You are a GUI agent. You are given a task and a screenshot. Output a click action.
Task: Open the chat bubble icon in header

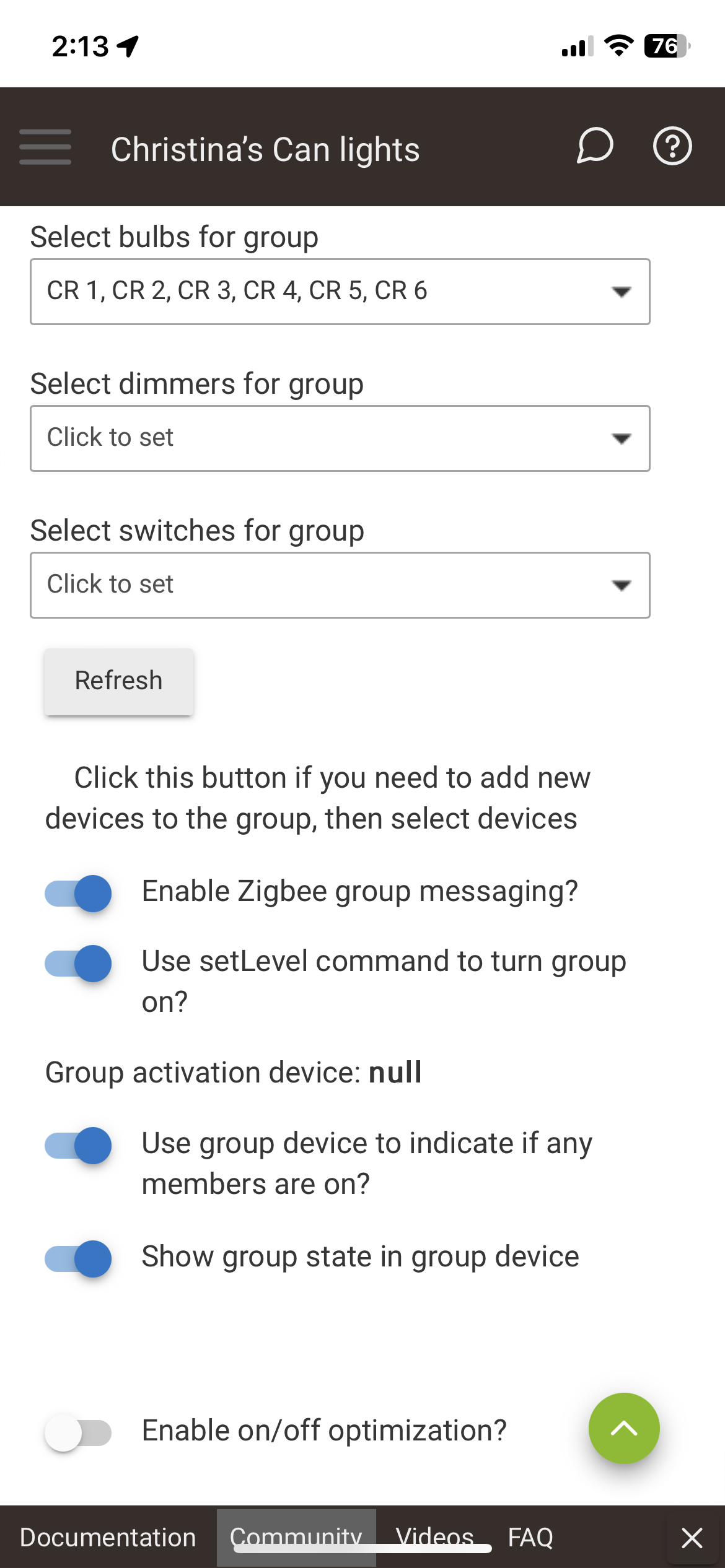[x=595, y=146]
